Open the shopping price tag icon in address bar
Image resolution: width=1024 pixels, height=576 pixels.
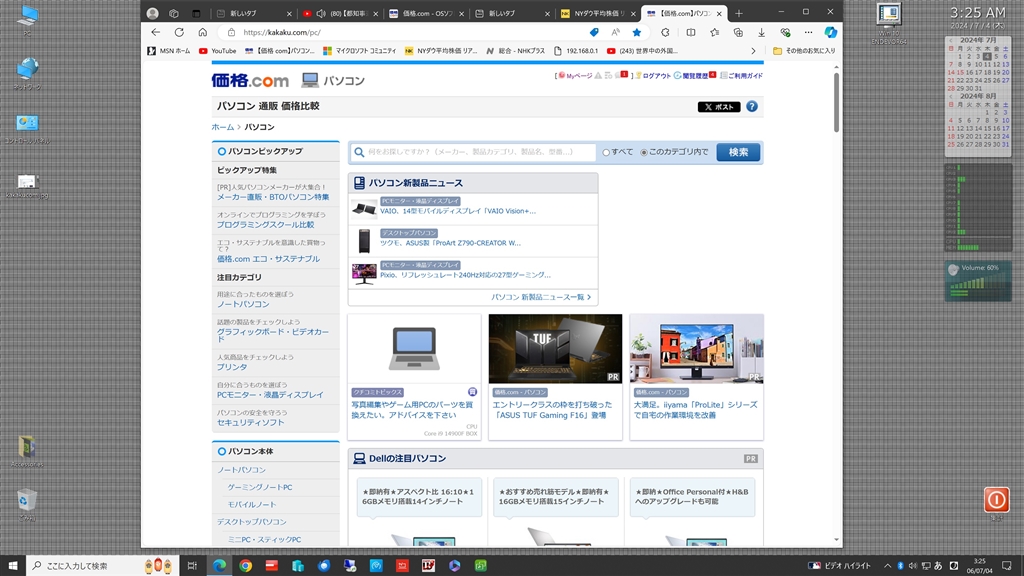tap(594, 32)
